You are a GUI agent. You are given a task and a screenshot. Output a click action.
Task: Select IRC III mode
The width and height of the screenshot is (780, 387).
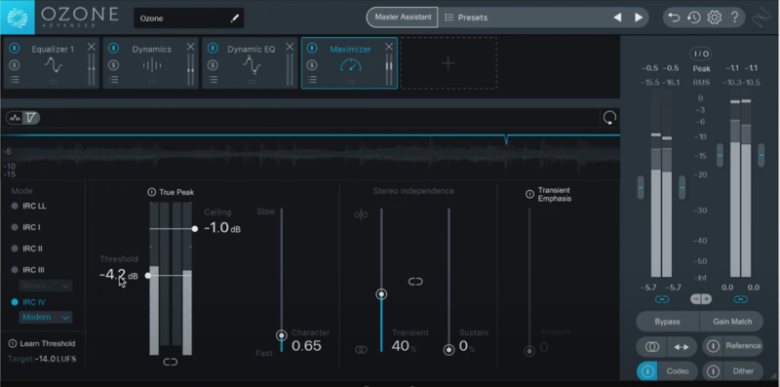click(28, 270)
